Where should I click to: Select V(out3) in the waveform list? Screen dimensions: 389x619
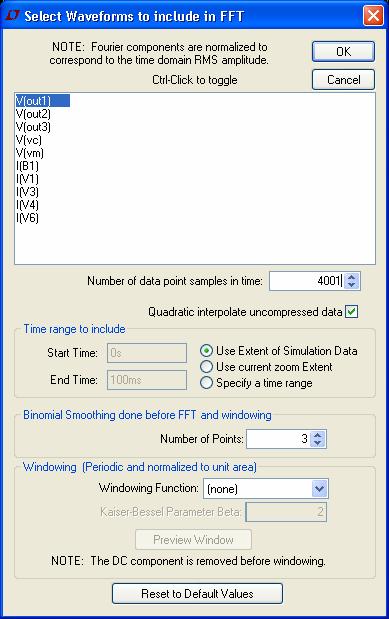click(33, 127)
